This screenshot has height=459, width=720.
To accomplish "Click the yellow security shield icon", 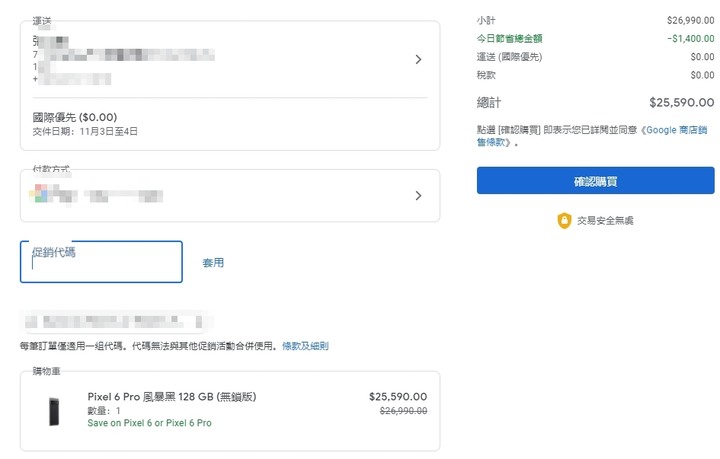I will click(564, 221).
